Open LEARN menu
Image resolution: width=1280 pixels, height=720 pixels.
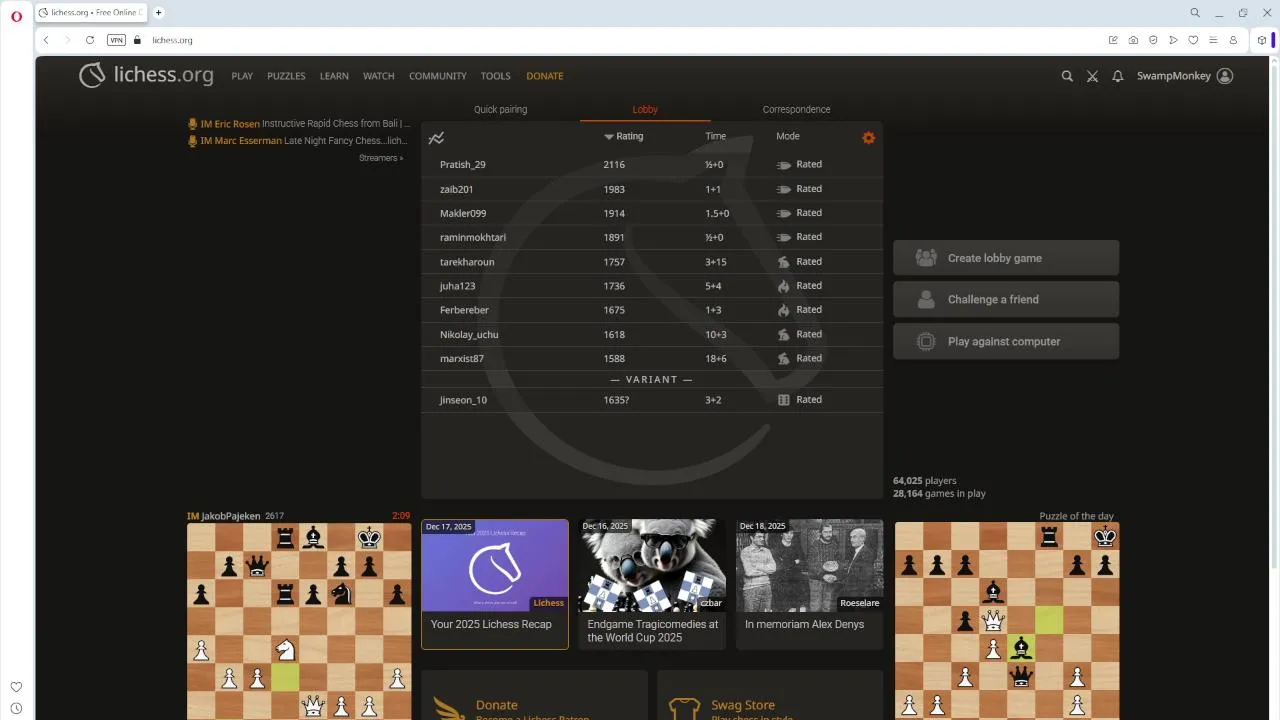[x=334, y=76]
